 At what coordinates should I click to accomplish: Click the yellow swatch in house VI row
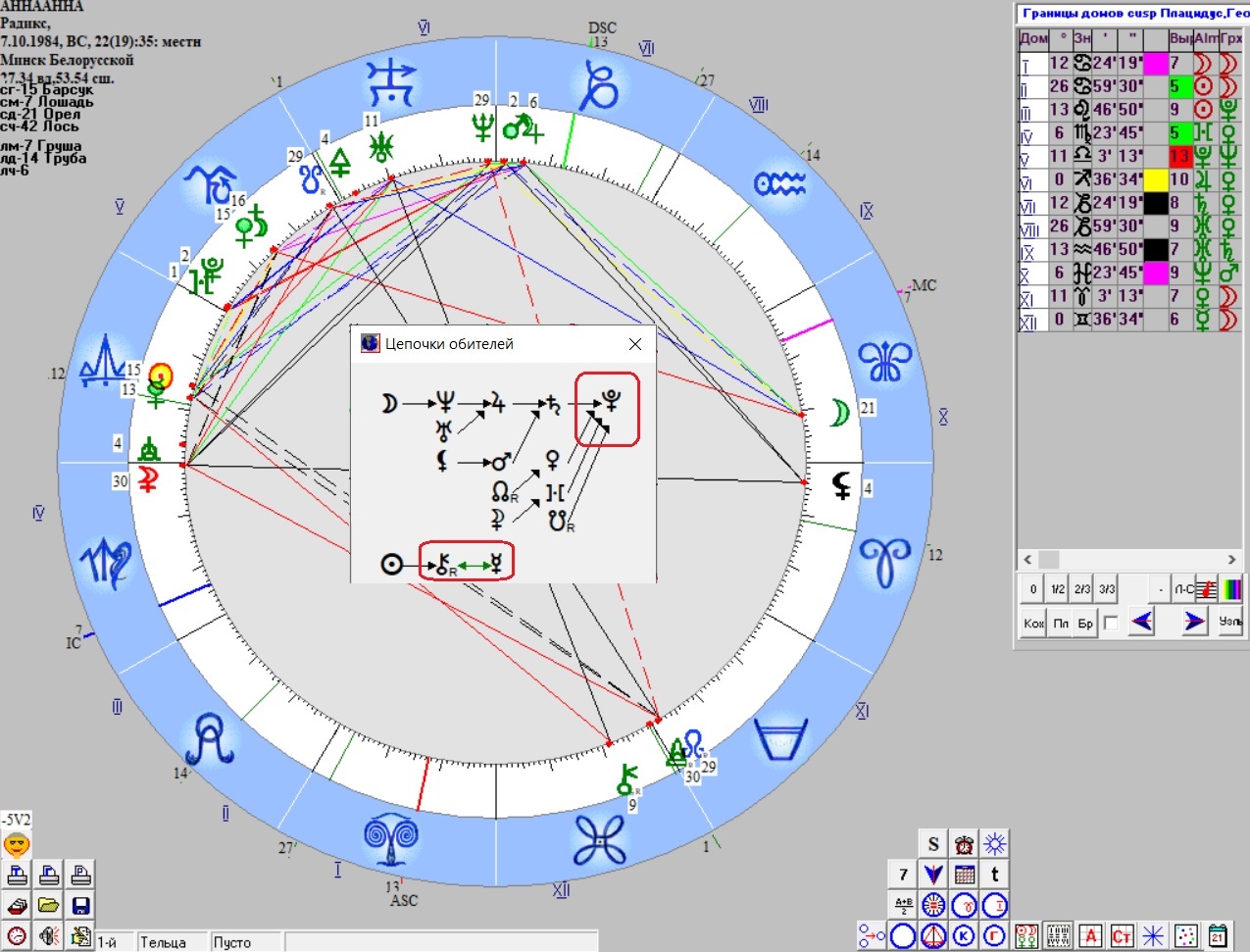tap(1156, 179)
